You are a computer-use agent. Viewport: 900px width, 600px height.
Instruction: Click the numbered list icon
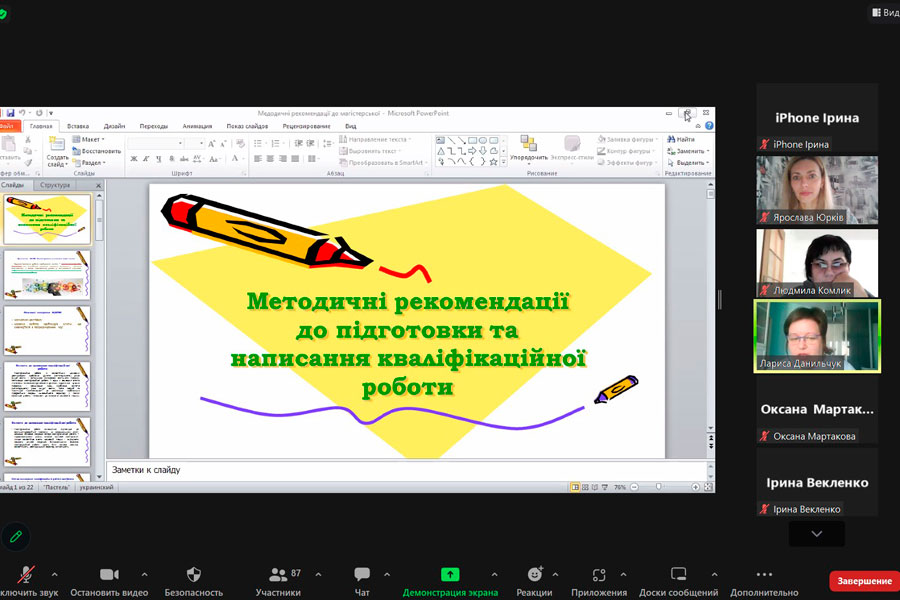(276, 144)
